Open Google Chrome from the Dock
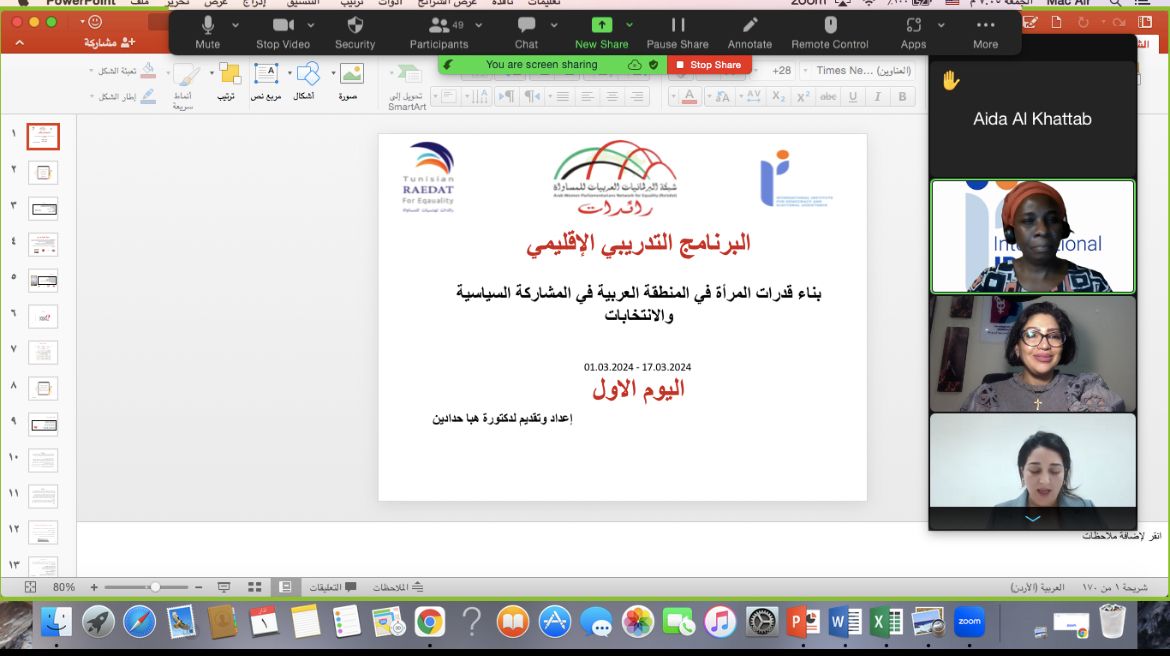1170x656 pixels. pos(429,621)
